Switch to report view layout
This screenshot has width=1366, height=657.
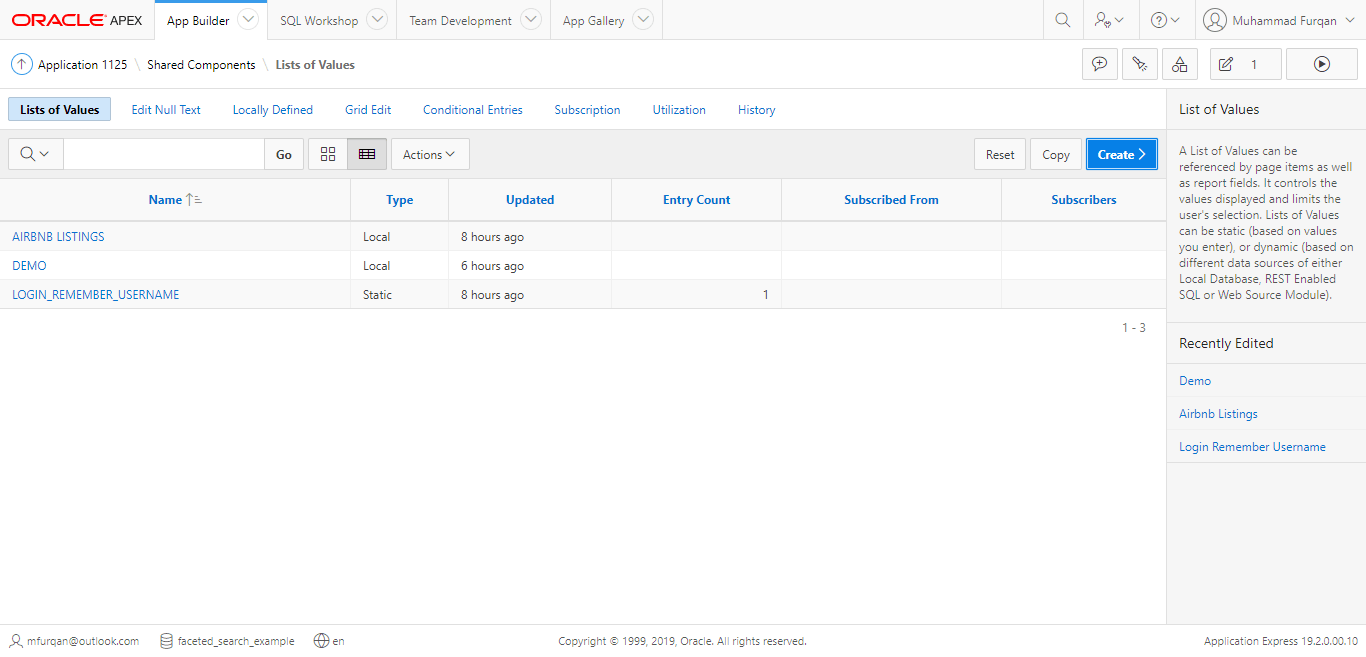pos(366,154)
